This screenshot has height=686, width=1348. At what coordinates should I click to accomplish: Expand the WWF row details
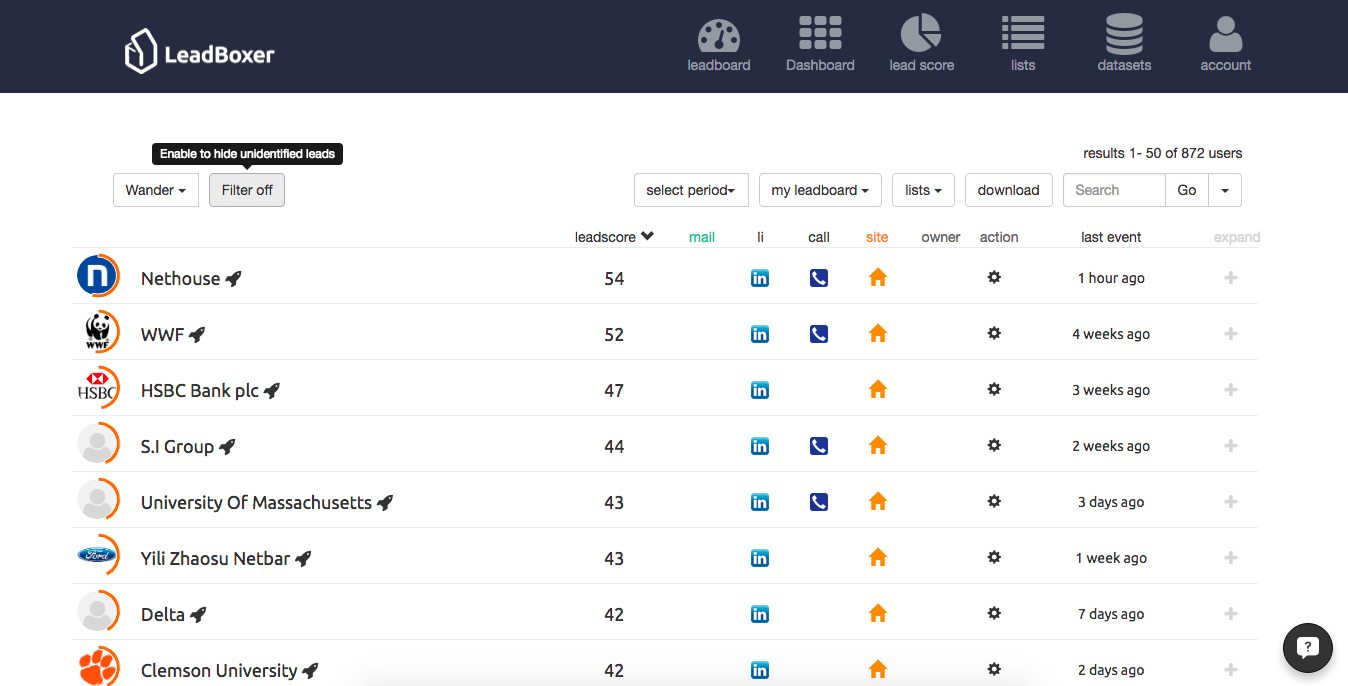pyautogui.click(x=1231, y=334)
